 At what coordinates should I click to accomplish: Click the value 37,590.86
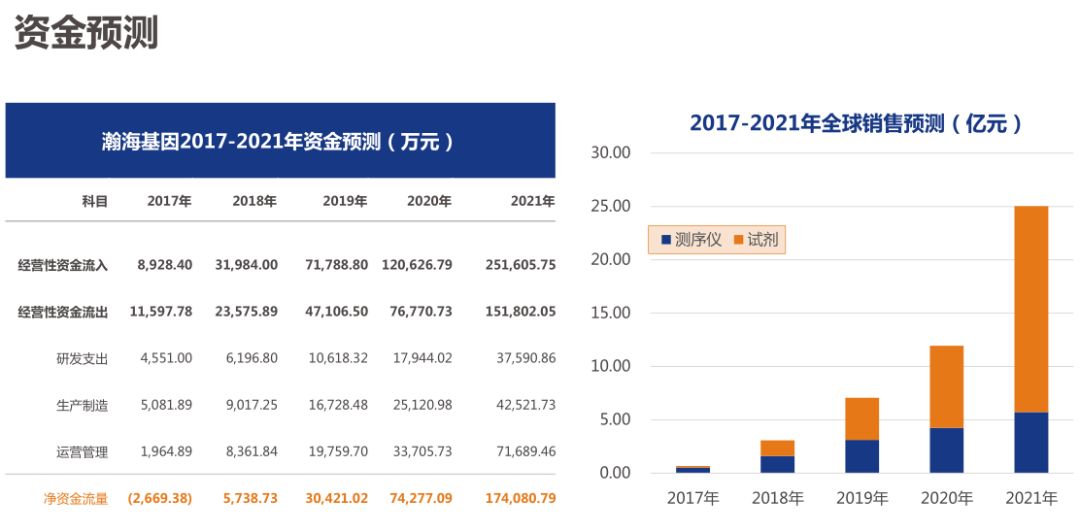coord(526,359)
